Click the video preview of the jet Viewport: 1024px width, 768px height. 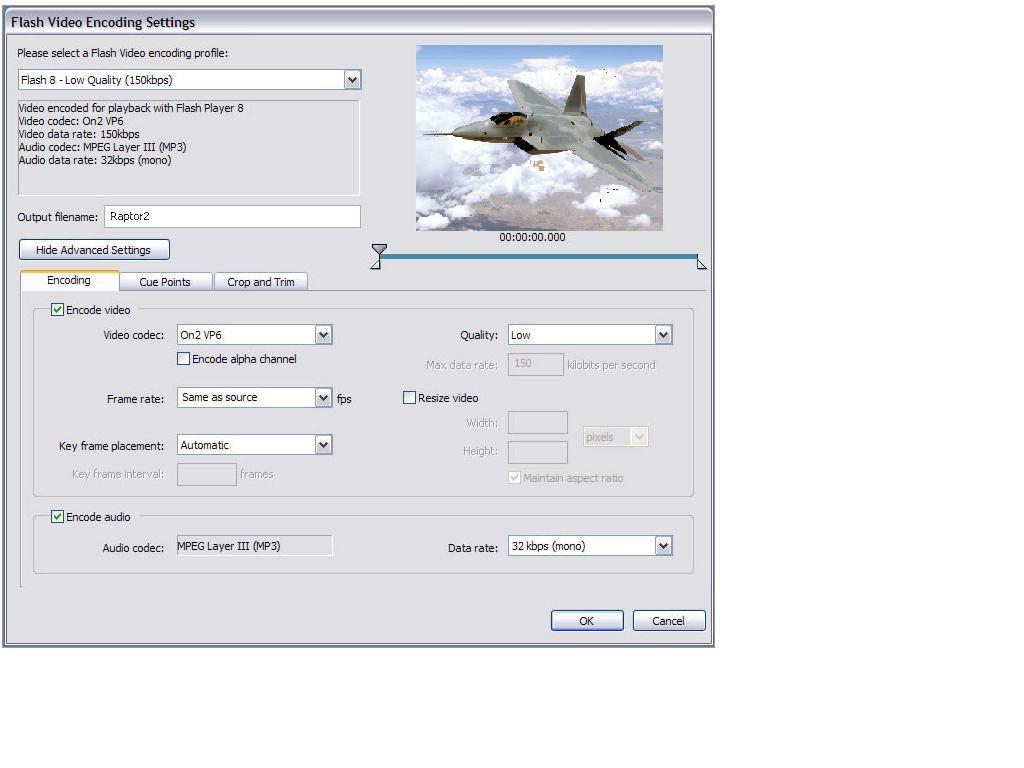(x=539, y=137)
